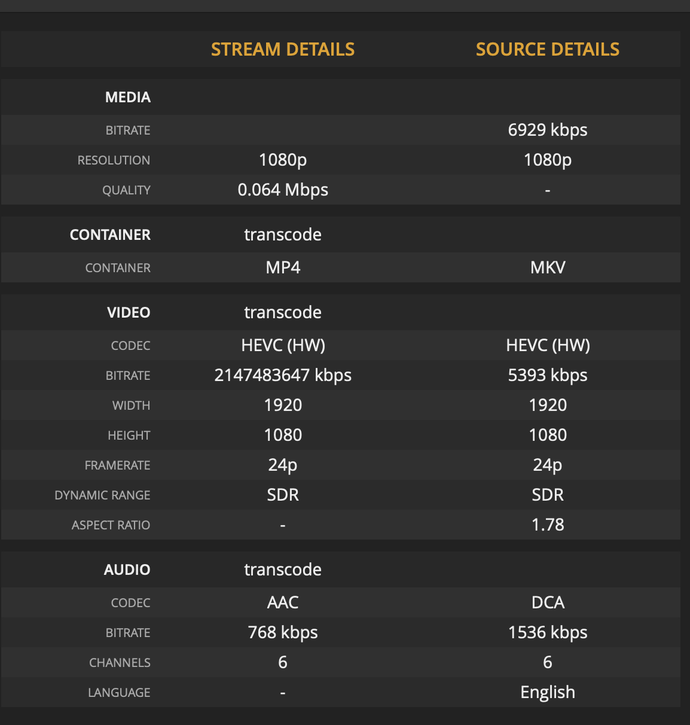Click the 1.78 aspect ratio value
The image size is (690, 725).
point(547,525)
